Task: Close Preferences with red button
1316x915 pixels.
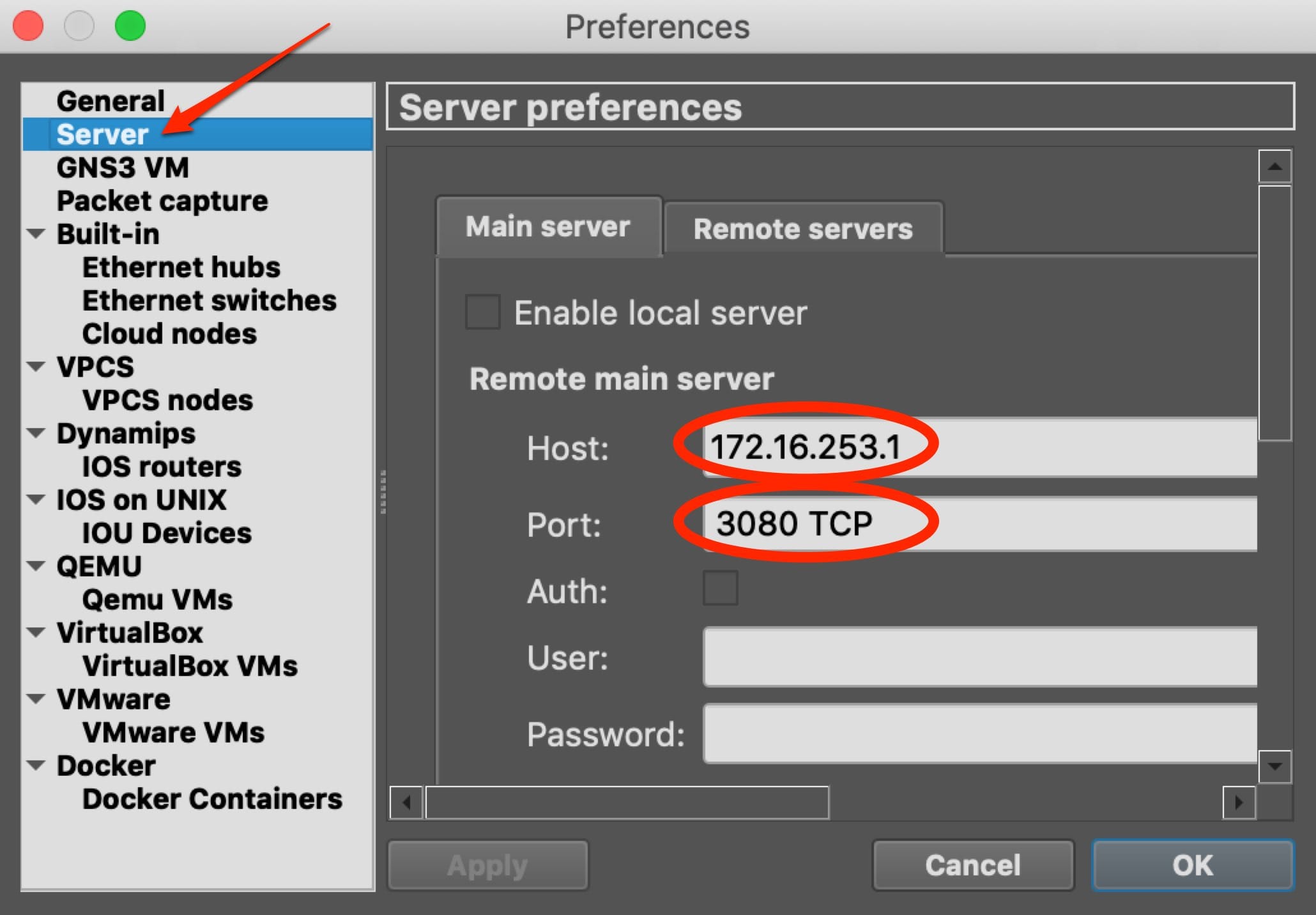Action: click(28, 26)
